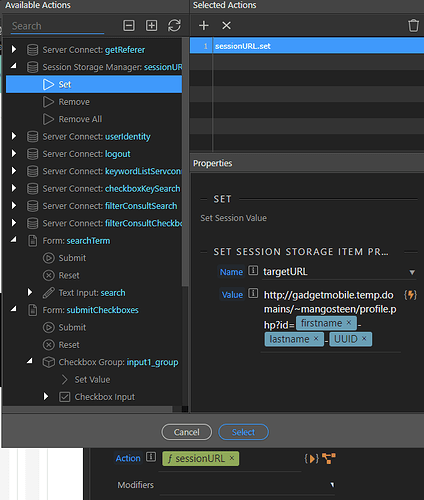The height and width of the screenshot is (500, 424).
Task: Collapse the Form searchTerm node
Action: click(x=14, y=240)
